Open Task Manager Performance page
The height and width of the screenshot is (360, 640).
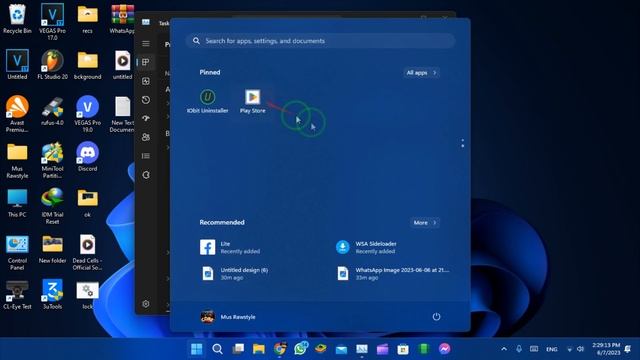click(146, 81)
